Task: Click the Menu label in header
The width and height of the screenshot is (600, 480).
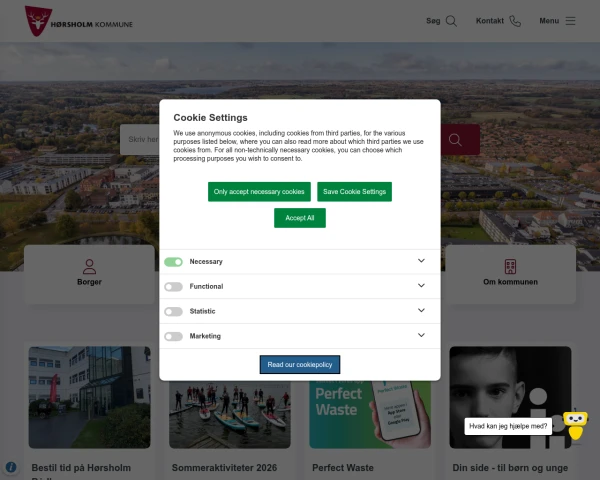Action: tap(549, 21)
